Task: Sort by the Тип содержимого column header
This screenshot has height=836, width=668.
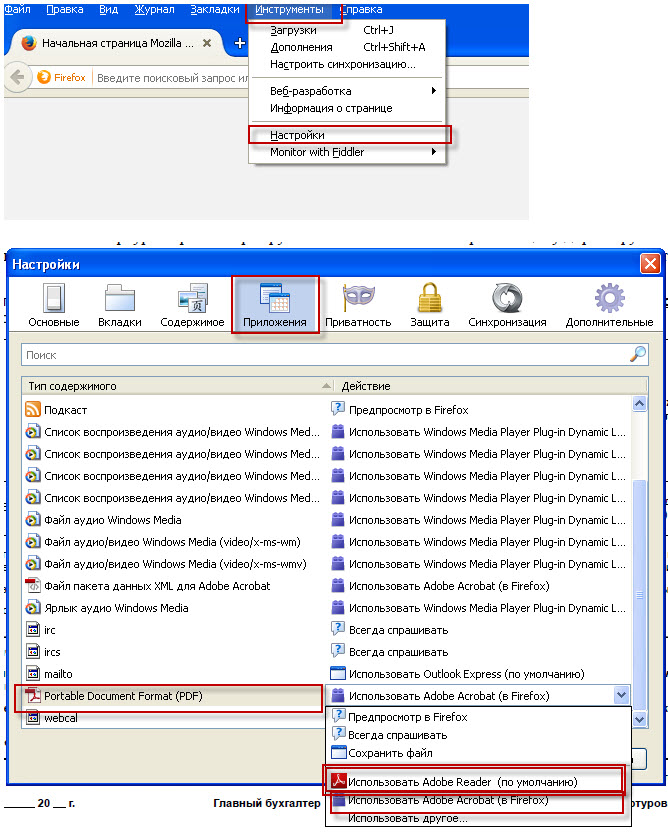Action: point(178,385)
